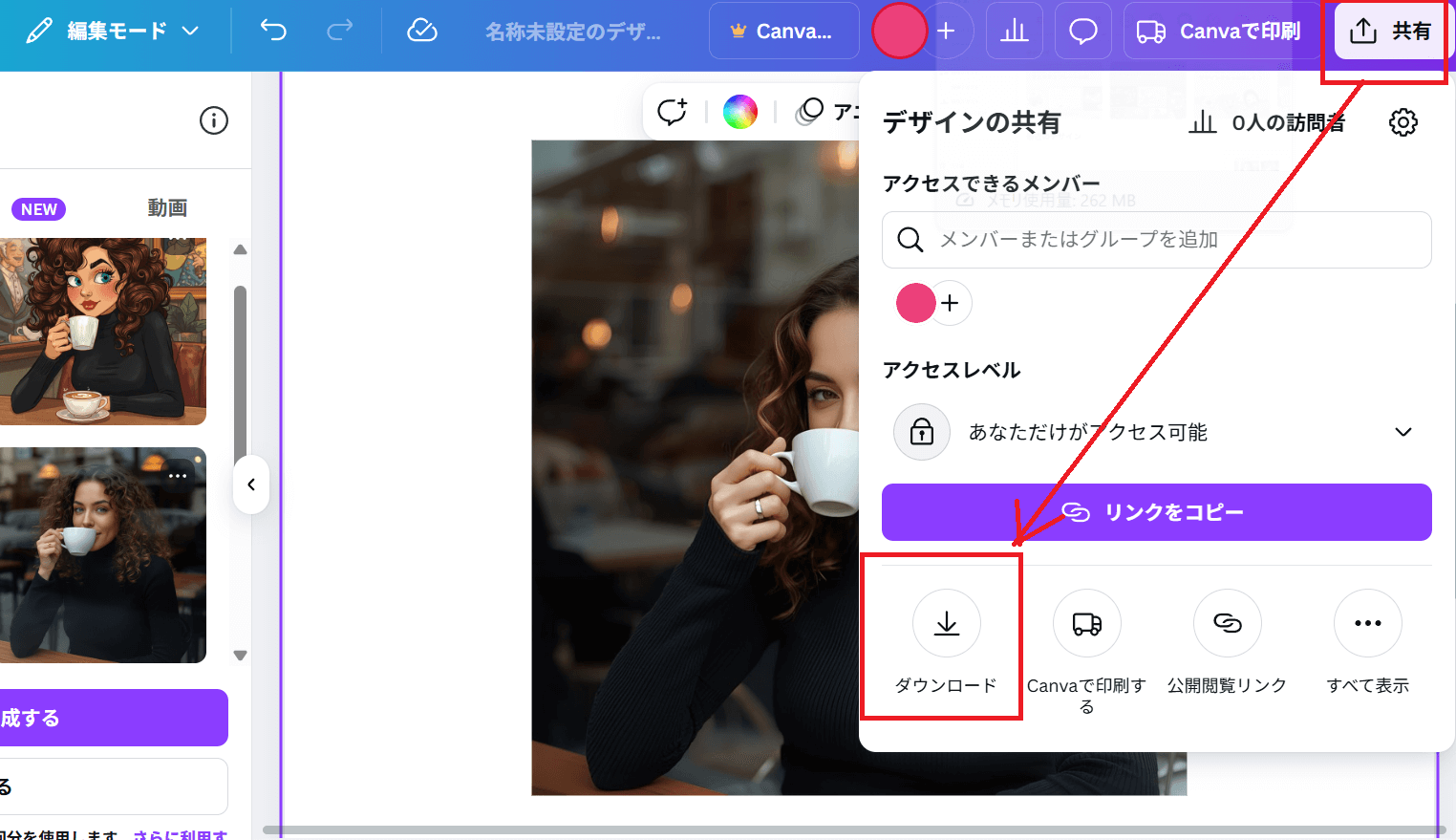The image size is (1456, 840).
Task: Click the redo arrow in the toolbar
Action: (x=339, y=31)
